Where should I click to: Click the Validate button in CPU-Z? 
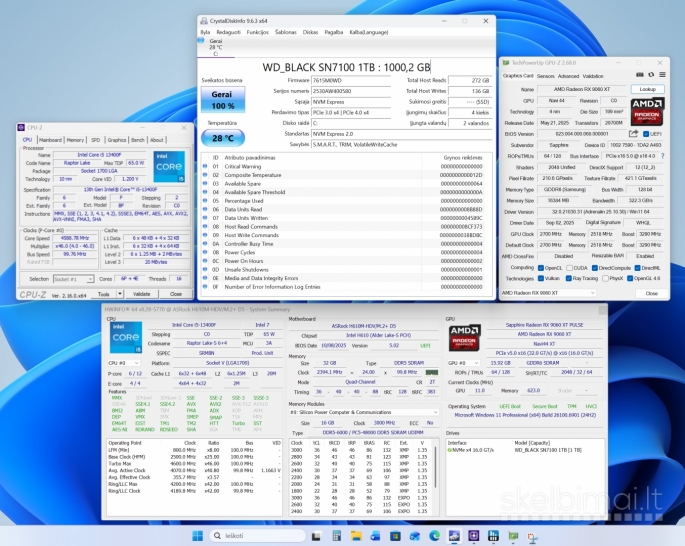141,294
